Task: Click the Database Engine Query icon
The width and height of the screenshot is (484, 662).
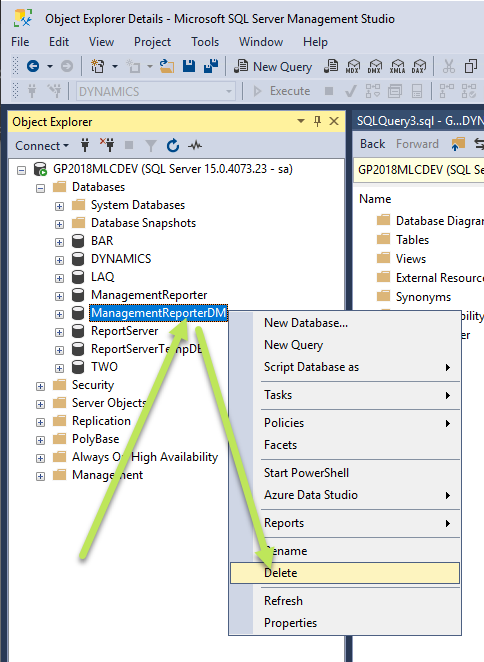Action: point(331,66)
